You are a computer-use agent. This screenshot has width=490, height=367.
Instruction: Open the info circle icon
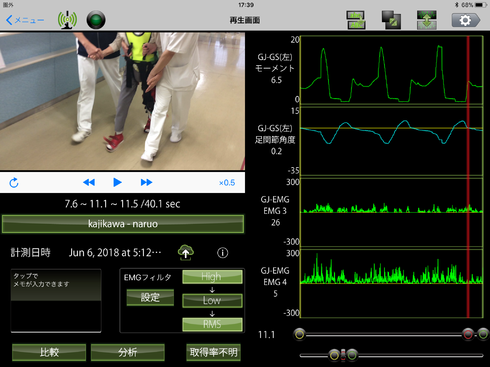(x=223, y=253)
